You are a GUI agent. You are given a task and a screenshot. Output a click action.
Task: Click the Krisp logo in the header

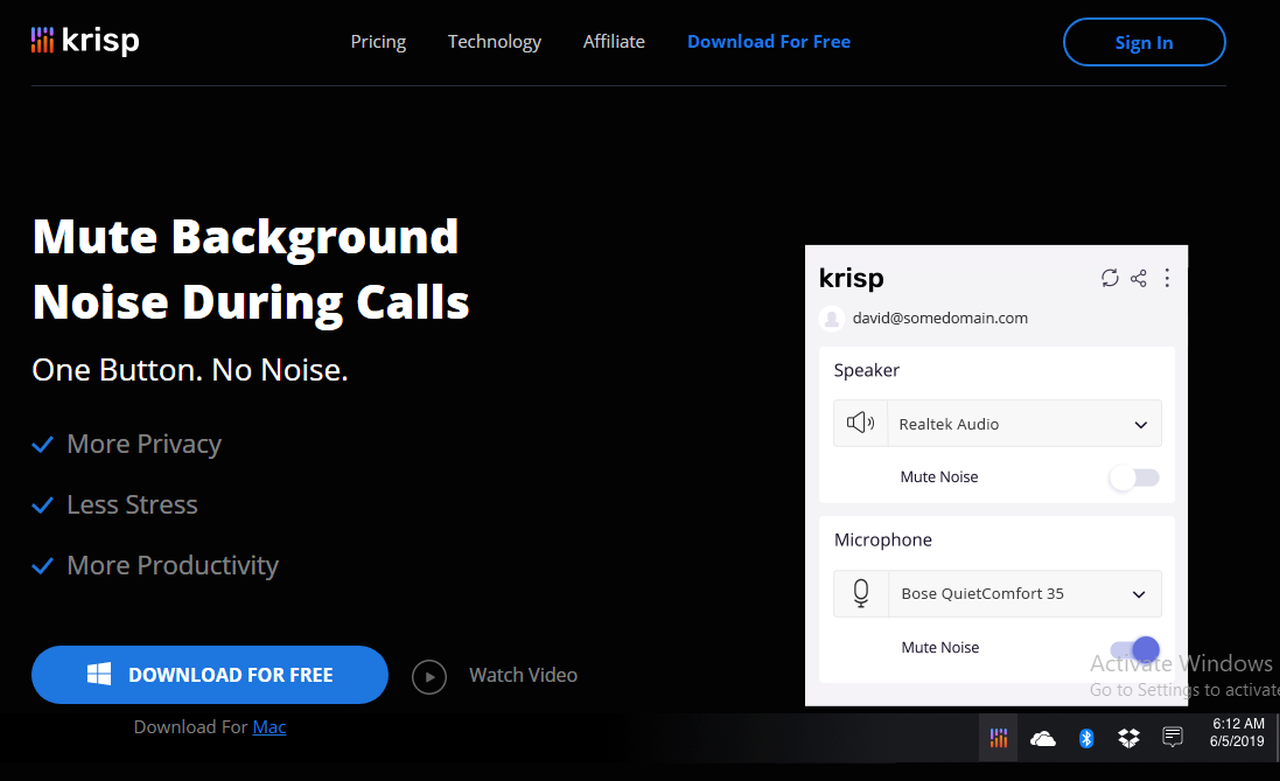click(85, 41)
